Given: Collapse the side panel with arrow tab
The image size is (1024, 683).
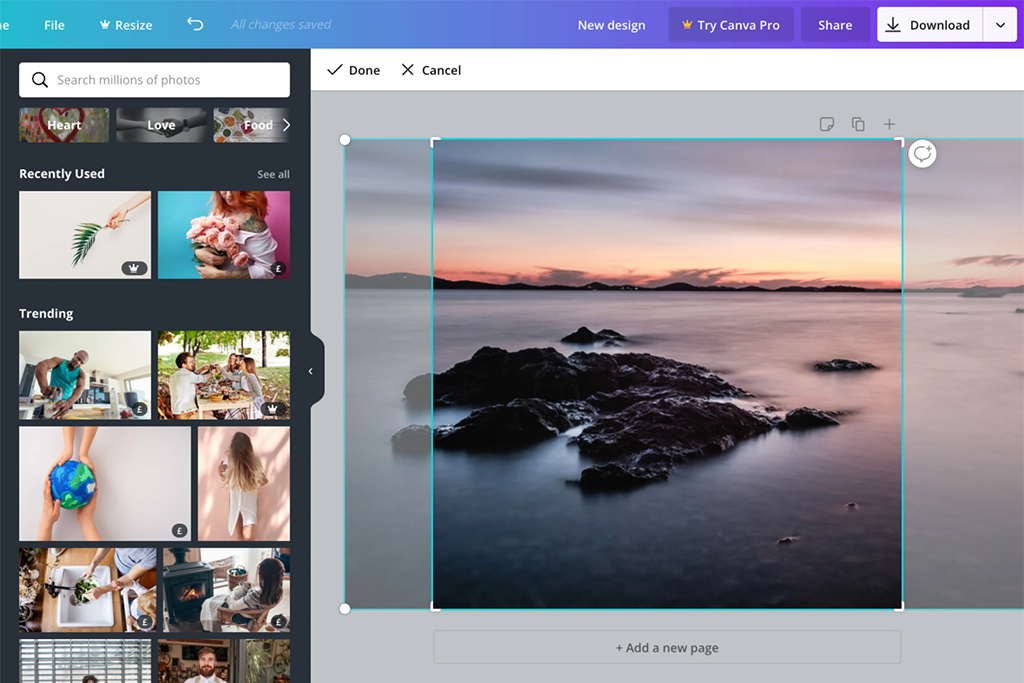Looking at the screenshot, I should click(x=311, y=371).
